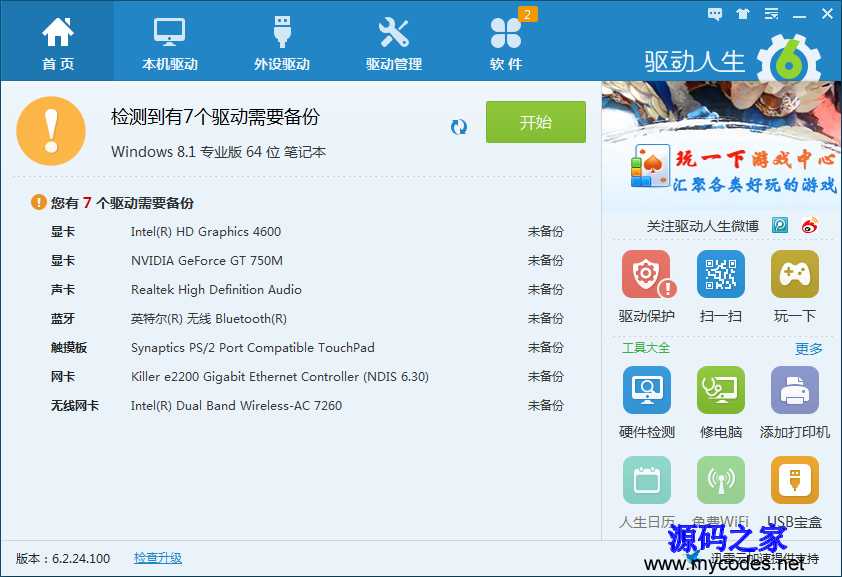Click the 蓝牙 category label
842x577 pixels.
click(x=63, y=319)
